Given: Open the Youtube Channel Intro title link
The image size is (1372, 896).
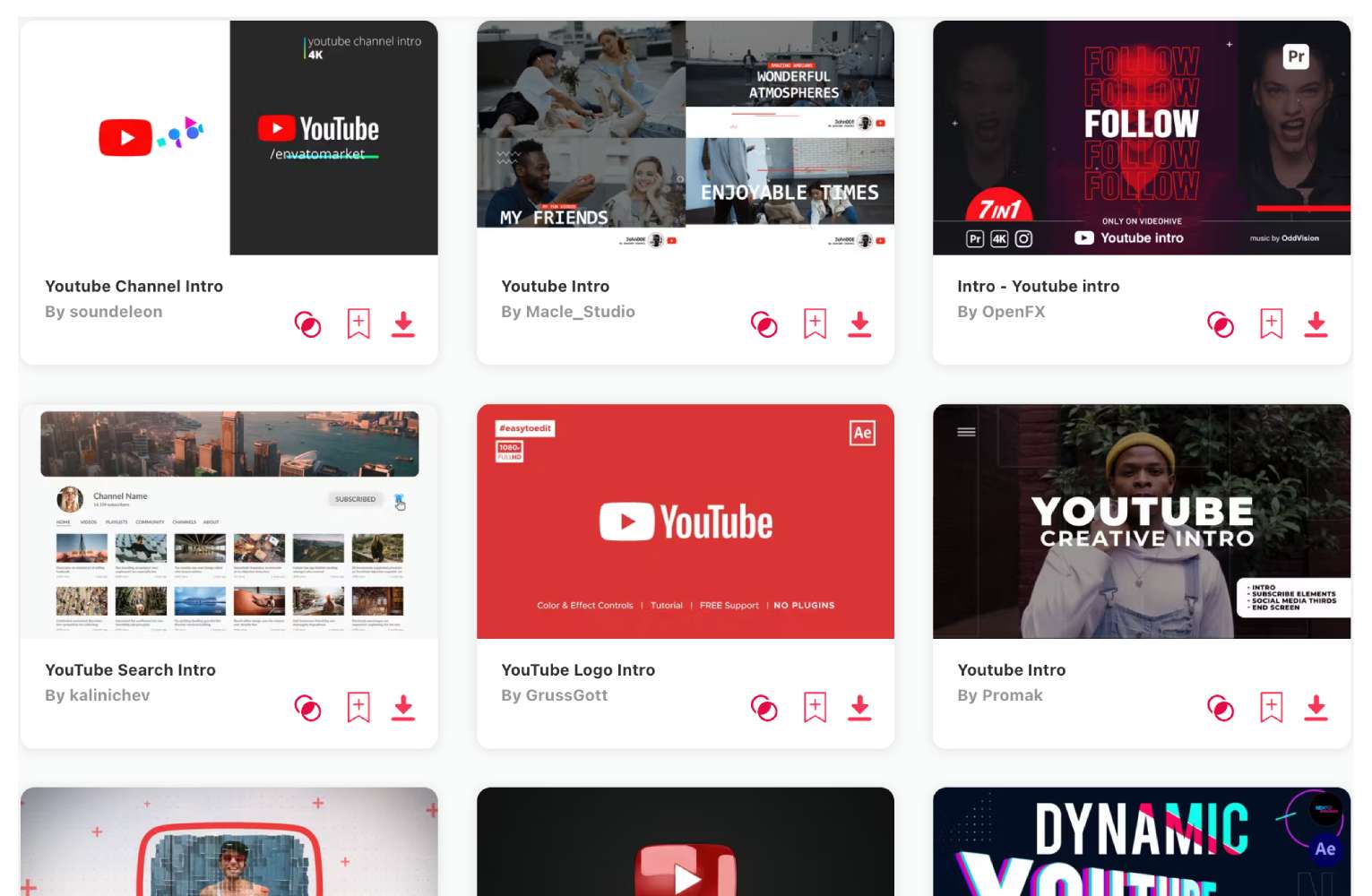Looking at the screenshot, I should 134,287.
